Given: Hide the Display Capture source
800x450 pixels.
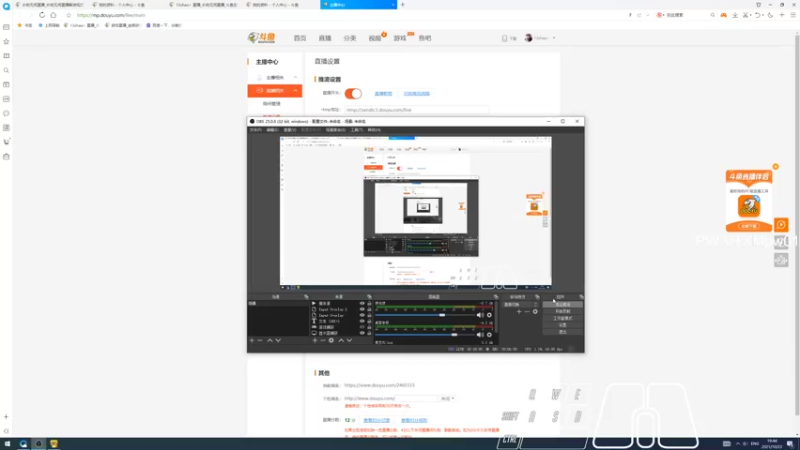Looking at the screenshot, I should coord(362,333).
